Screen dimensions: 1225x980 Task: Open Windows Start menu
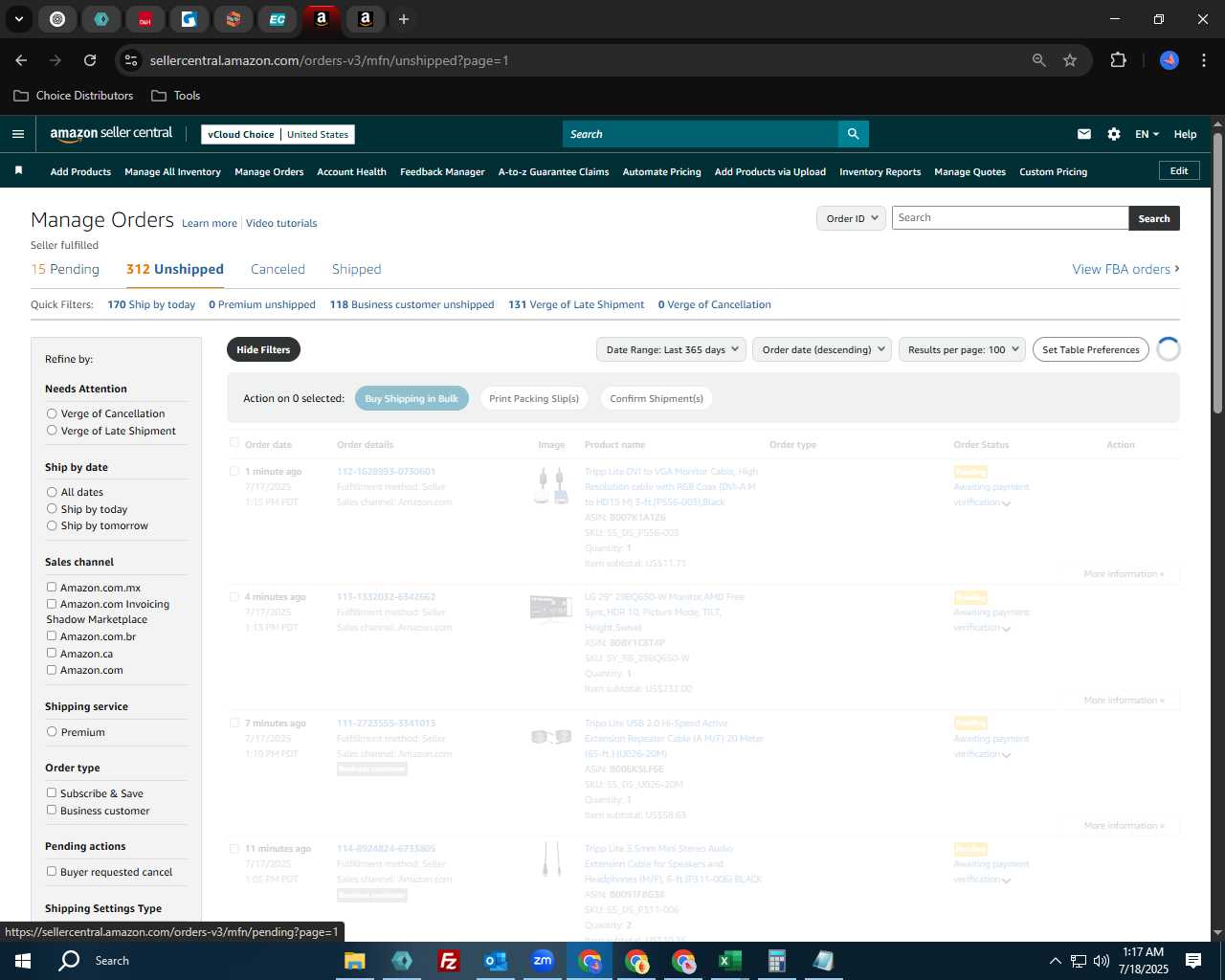pos(23,961)
